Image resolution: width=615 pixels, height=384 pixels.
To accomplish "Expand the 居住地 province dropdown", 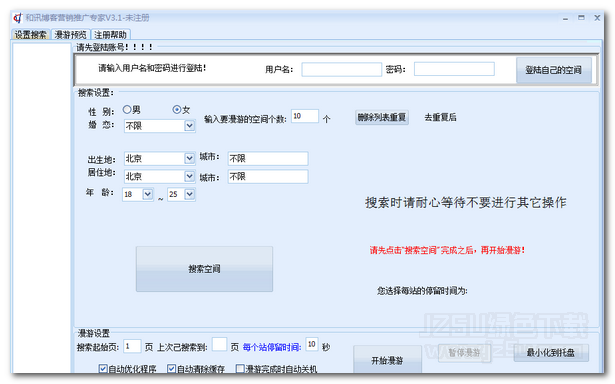I will click(189, 177).
